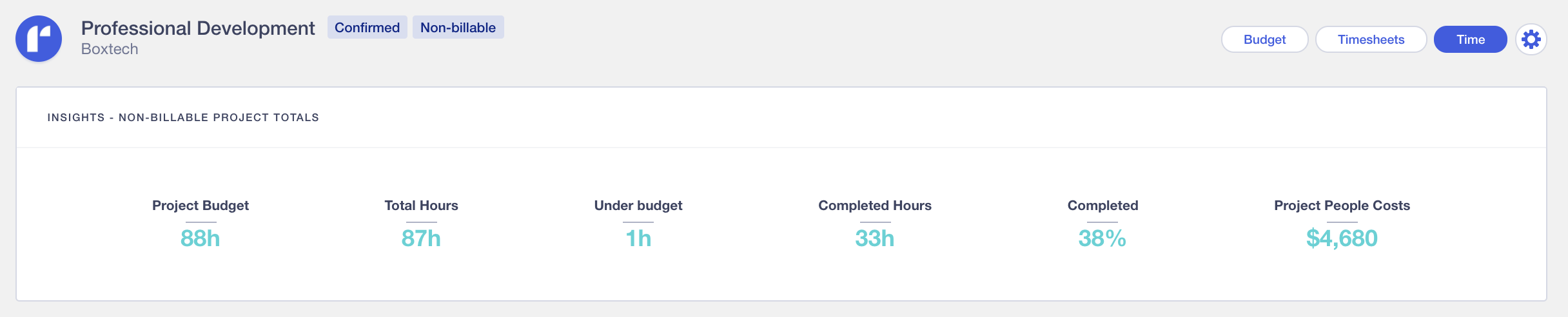Click the 87h total hours value

coord(421,238)
